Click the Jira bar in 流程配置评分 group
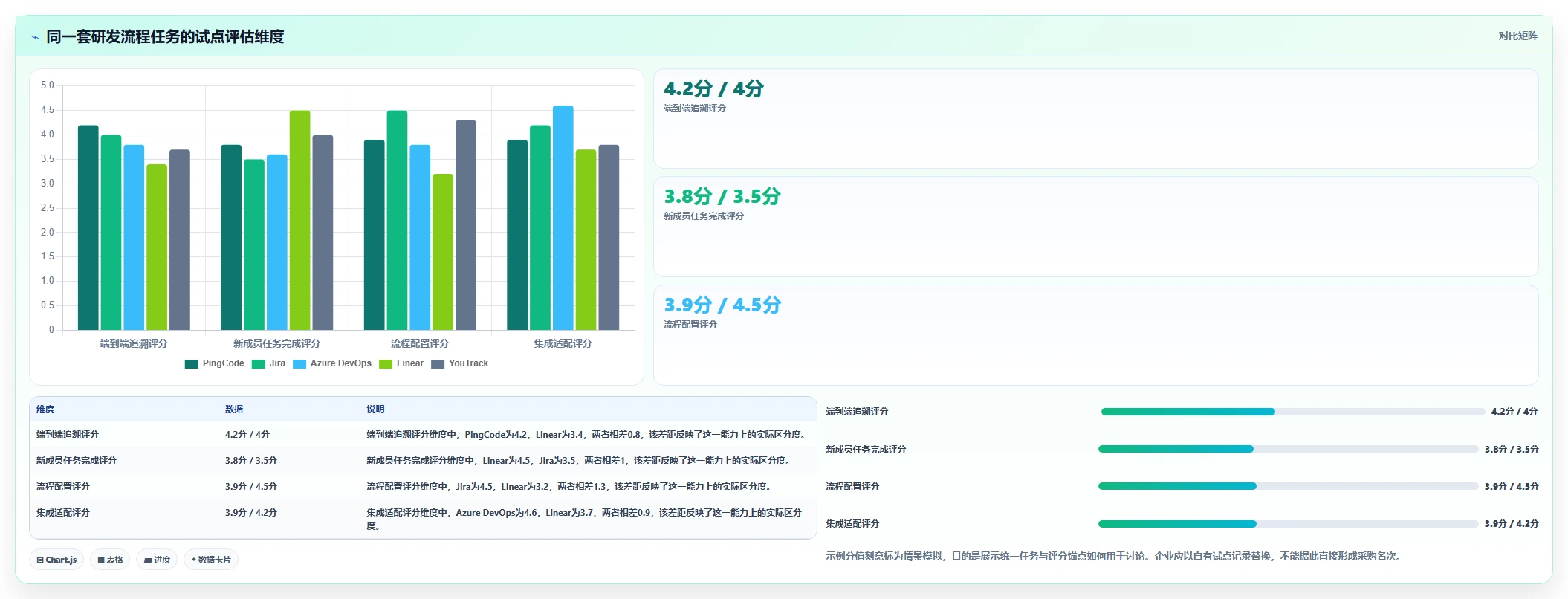The image size is (1568, 599). (x=398, y=220)
